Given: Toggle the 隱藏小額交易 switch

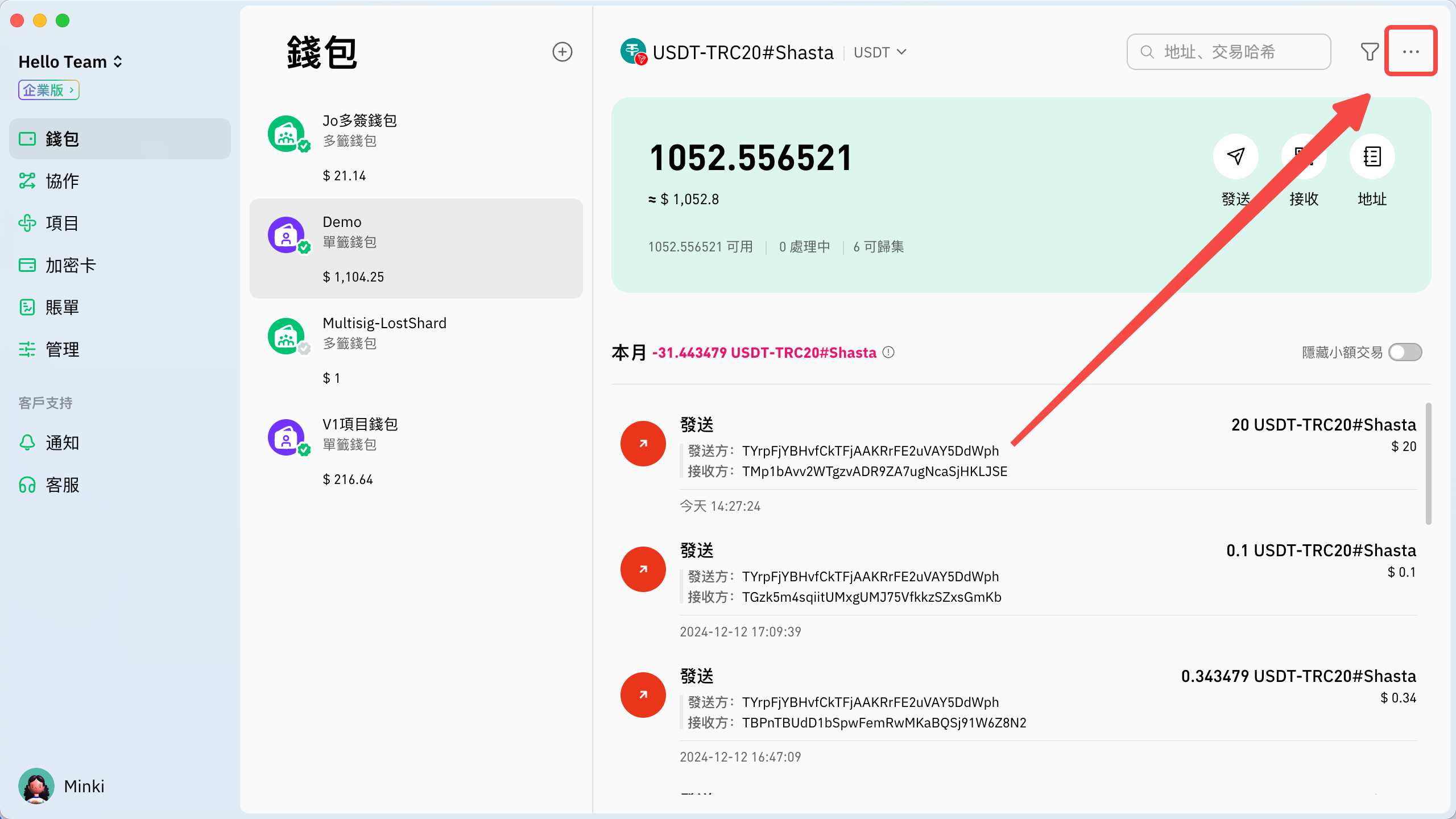Looking at the screenshot, I should [x=1405, y=353].
